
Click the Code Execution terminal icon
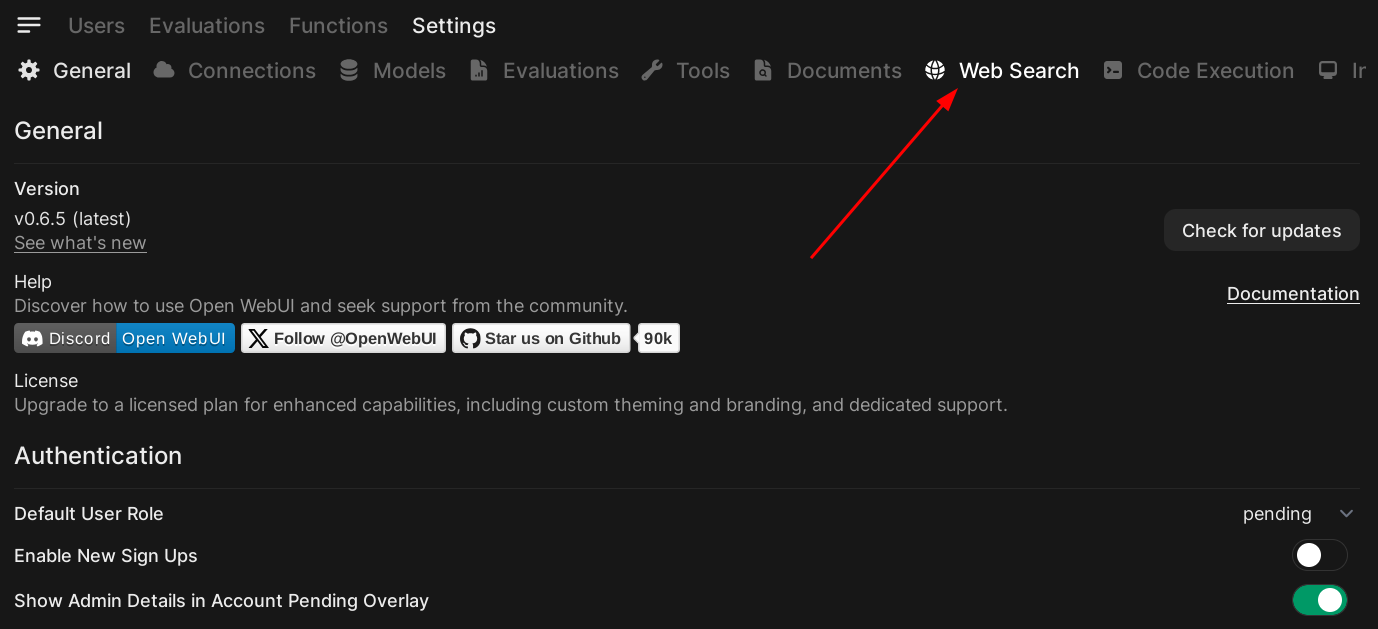pyautogui.click(x=1113, y=70)
